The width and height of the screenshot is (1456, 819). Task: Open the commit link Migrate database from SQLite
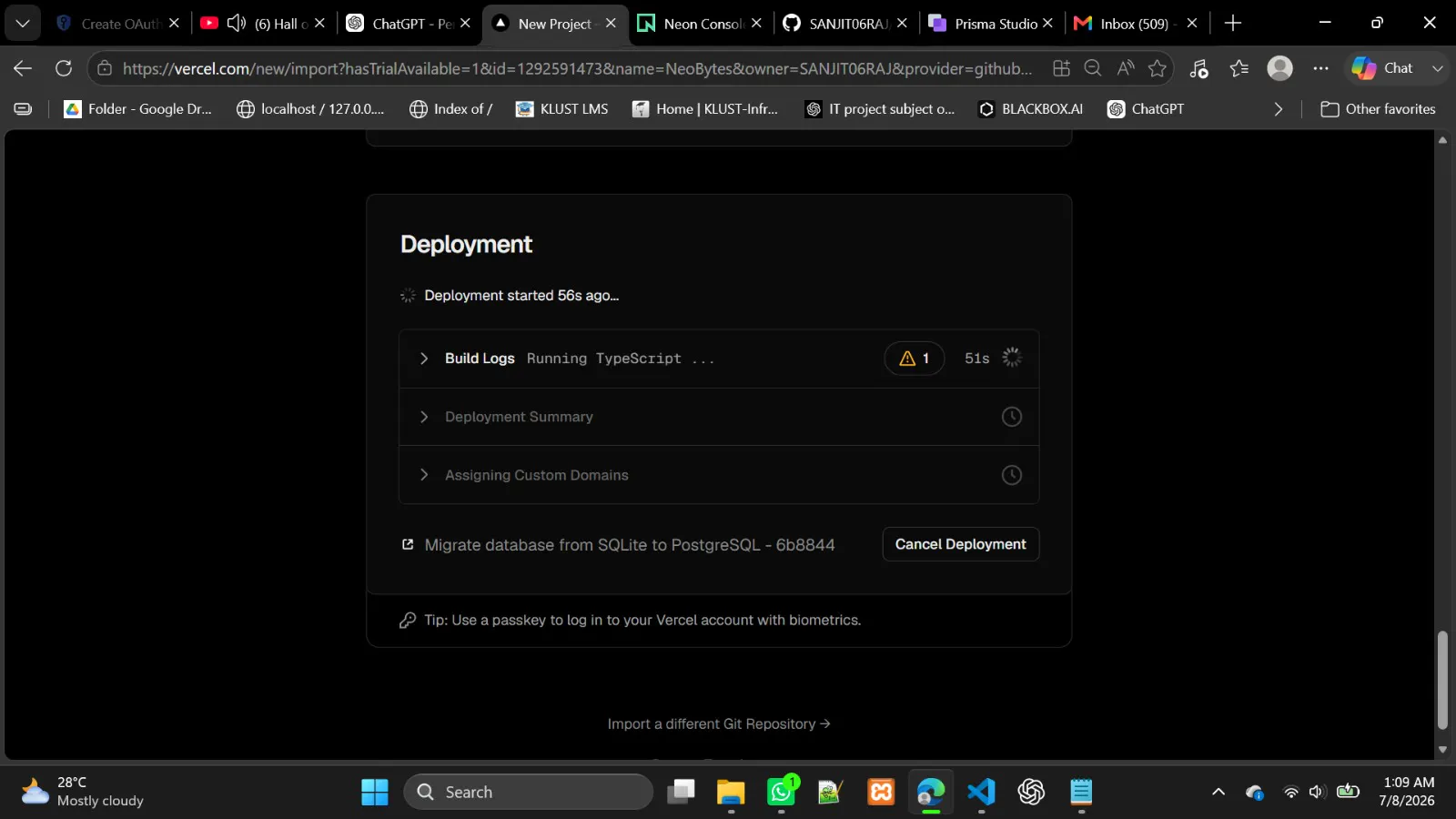pos(630,545)
